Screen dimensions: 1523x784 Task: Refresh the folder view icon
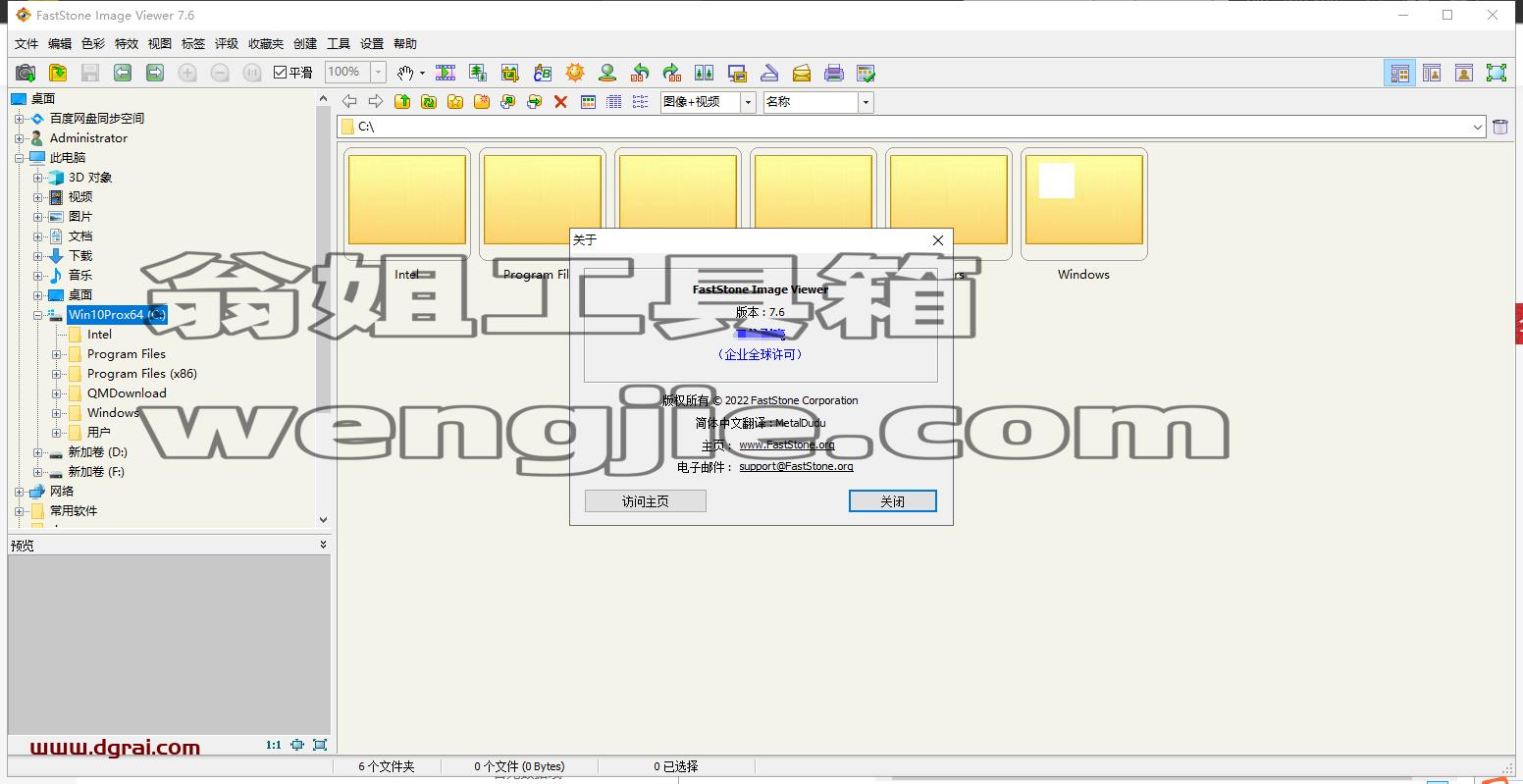pyautogui.click(x=429, y=102)
